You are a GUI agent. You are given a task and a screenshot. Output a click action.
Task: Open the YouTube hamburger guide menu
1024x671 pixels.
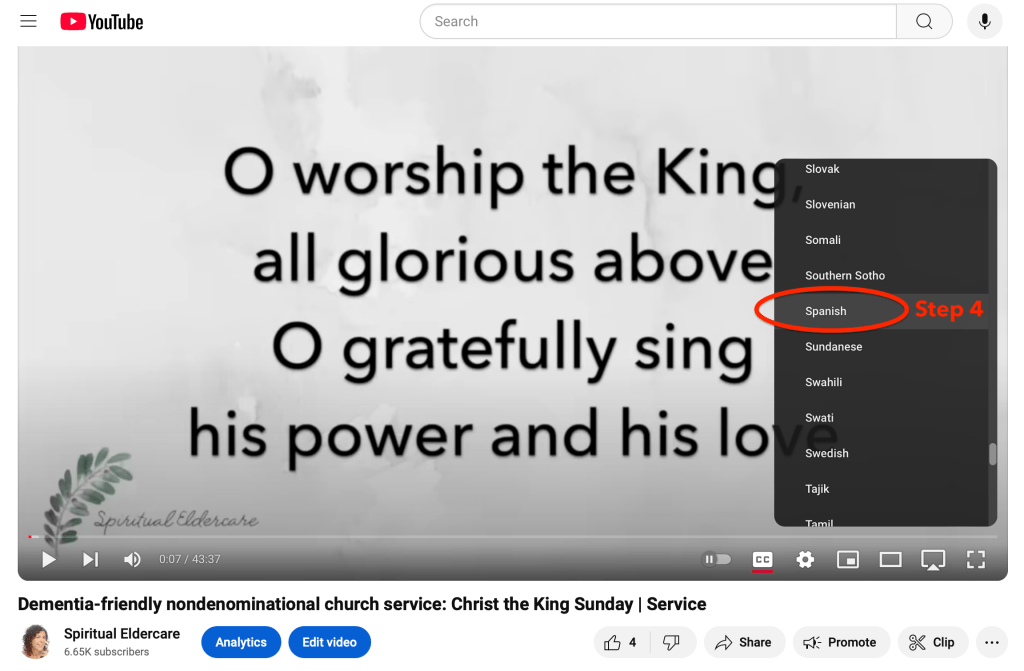pyautogui.click(x=28, y=22)
